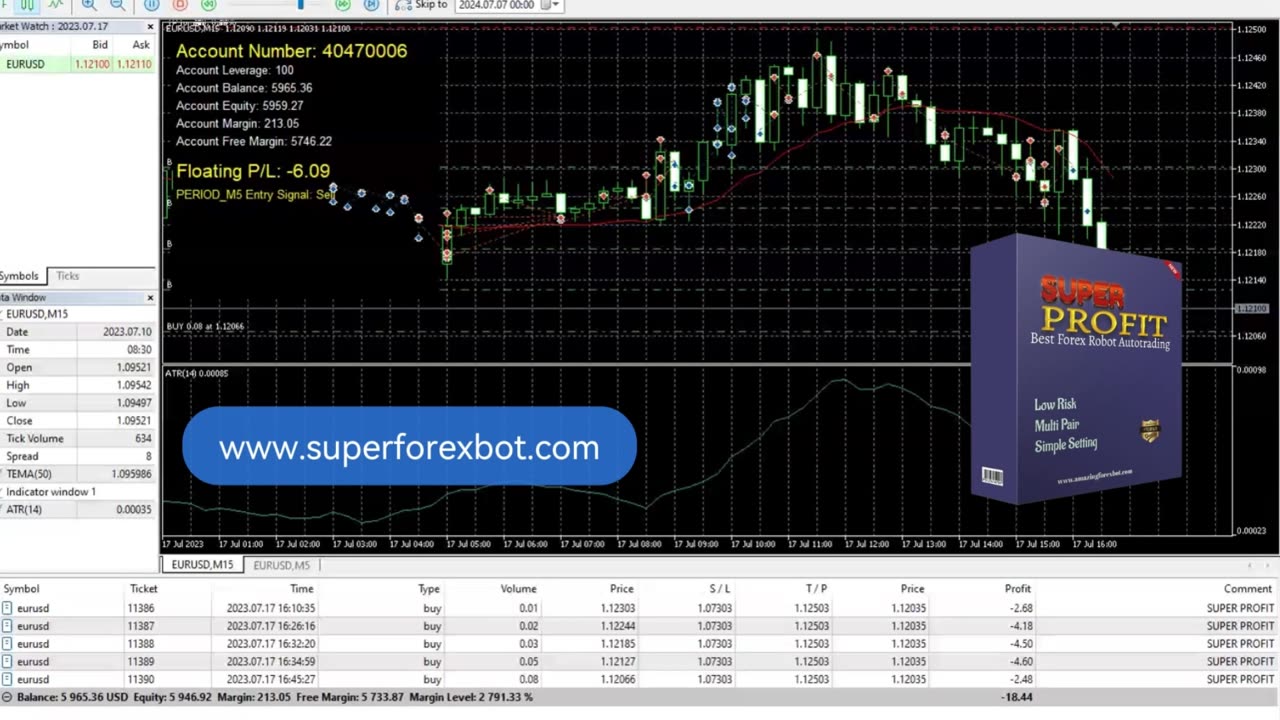Click the Date value 2023.07.10

127,332
